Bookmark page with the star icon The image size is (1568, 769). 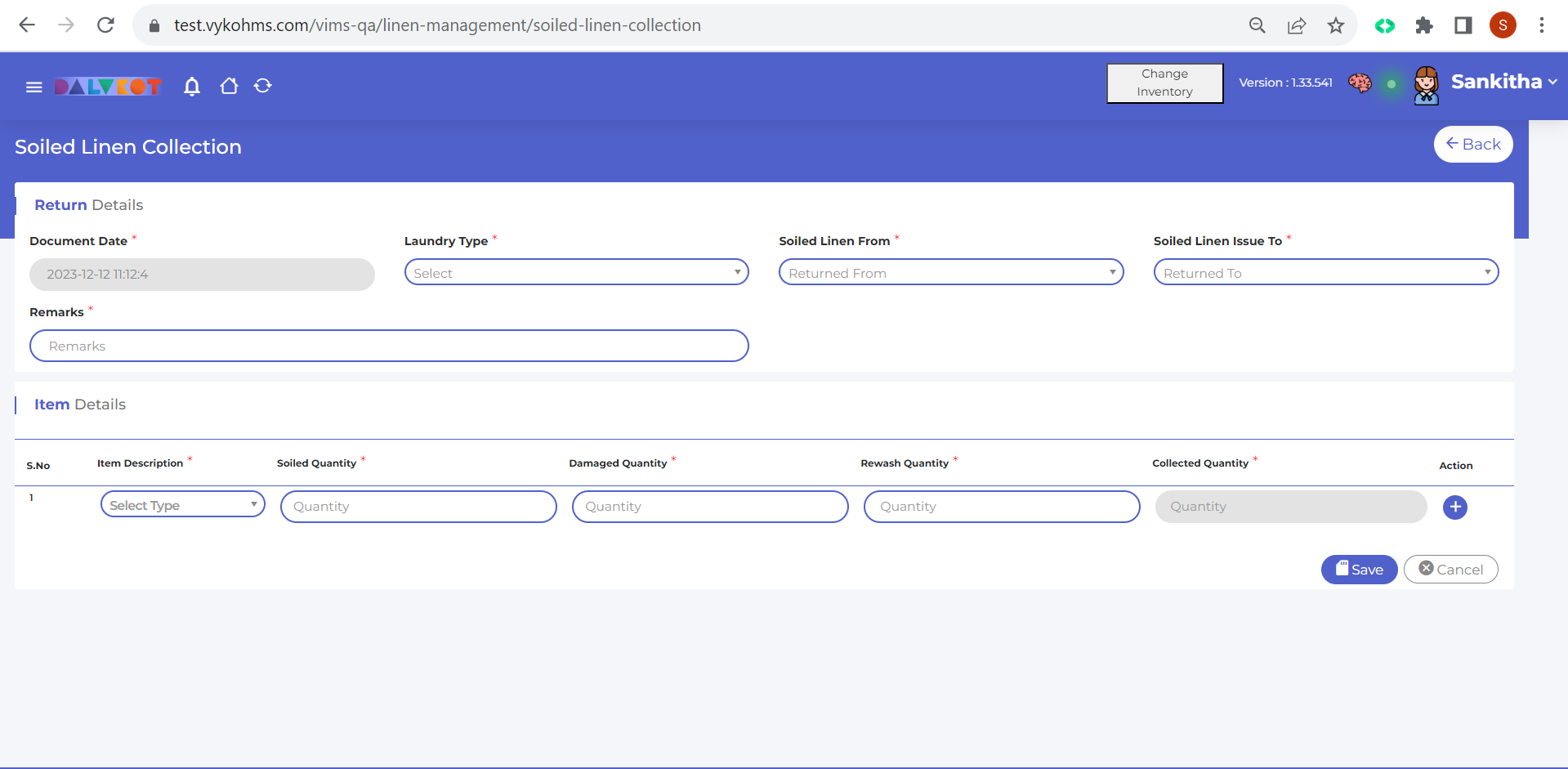(1336, 25)
